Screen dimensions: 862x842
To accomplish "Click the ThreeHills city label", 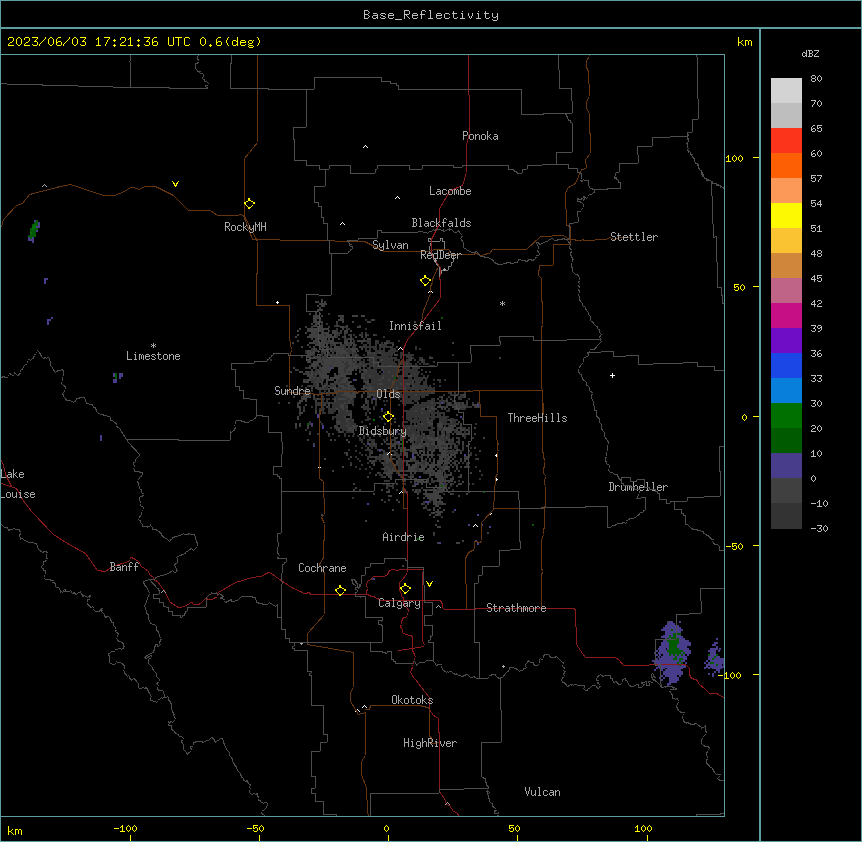I will coord(537,418).
